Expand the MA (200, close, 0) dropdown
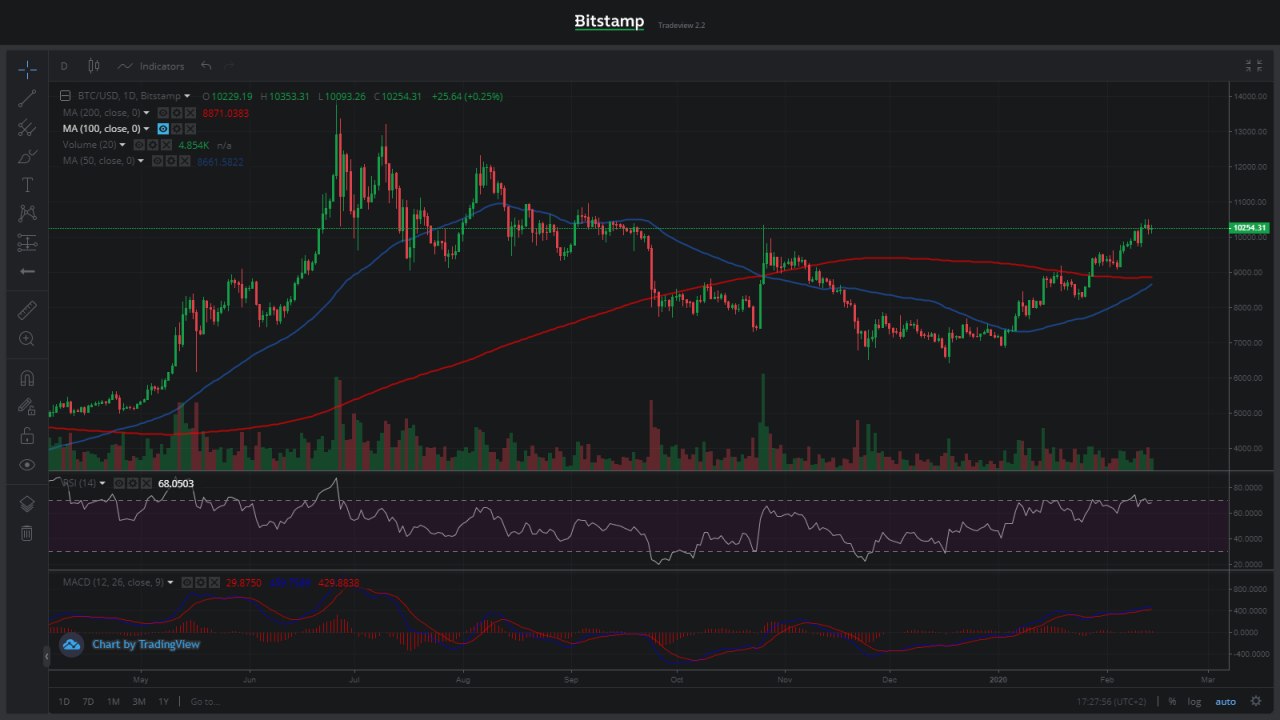This screenshot has width=1280, height=720. tap(146, 113)
